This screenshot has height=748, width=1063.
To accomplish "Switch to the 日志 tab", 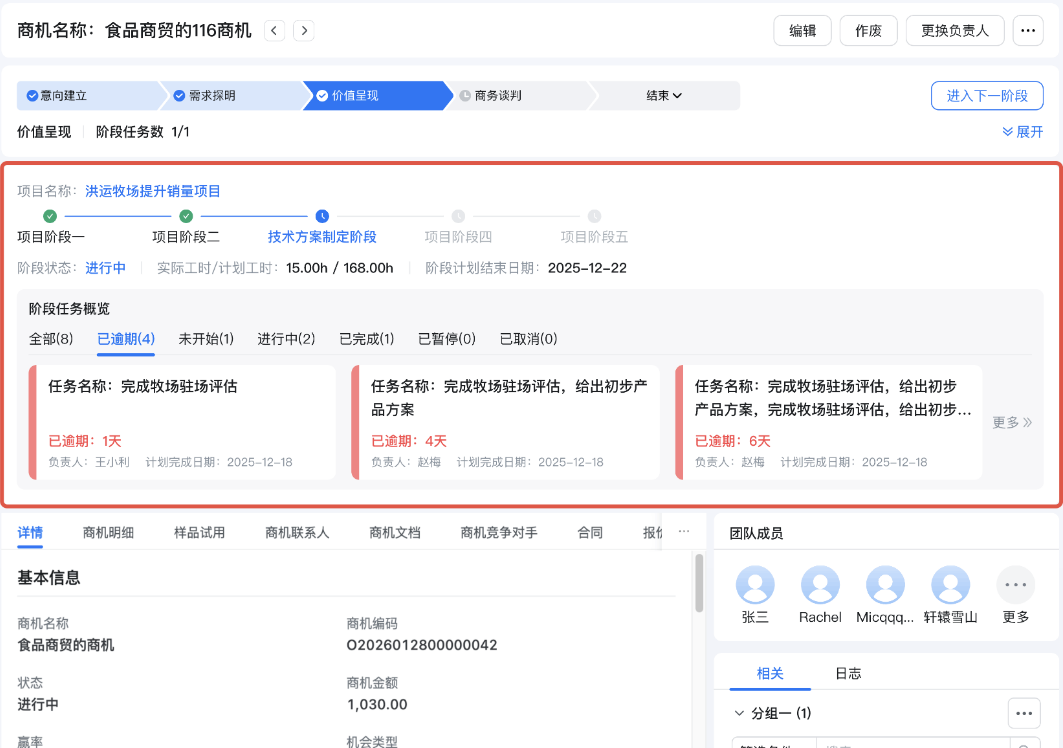I will (848, 674).
